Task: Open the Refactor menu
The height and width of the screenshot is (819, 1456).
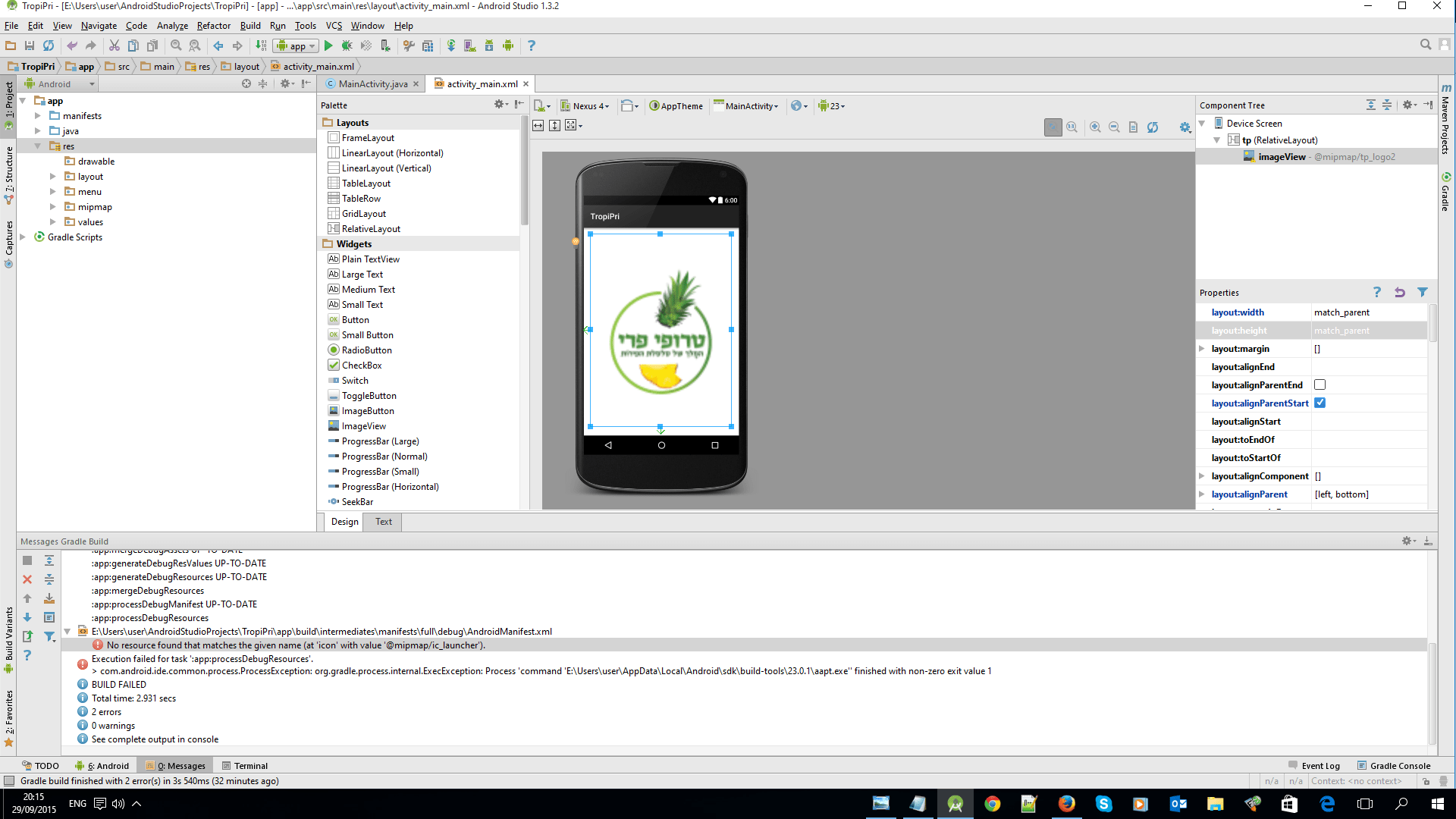Action: click(x=213, y=26)
